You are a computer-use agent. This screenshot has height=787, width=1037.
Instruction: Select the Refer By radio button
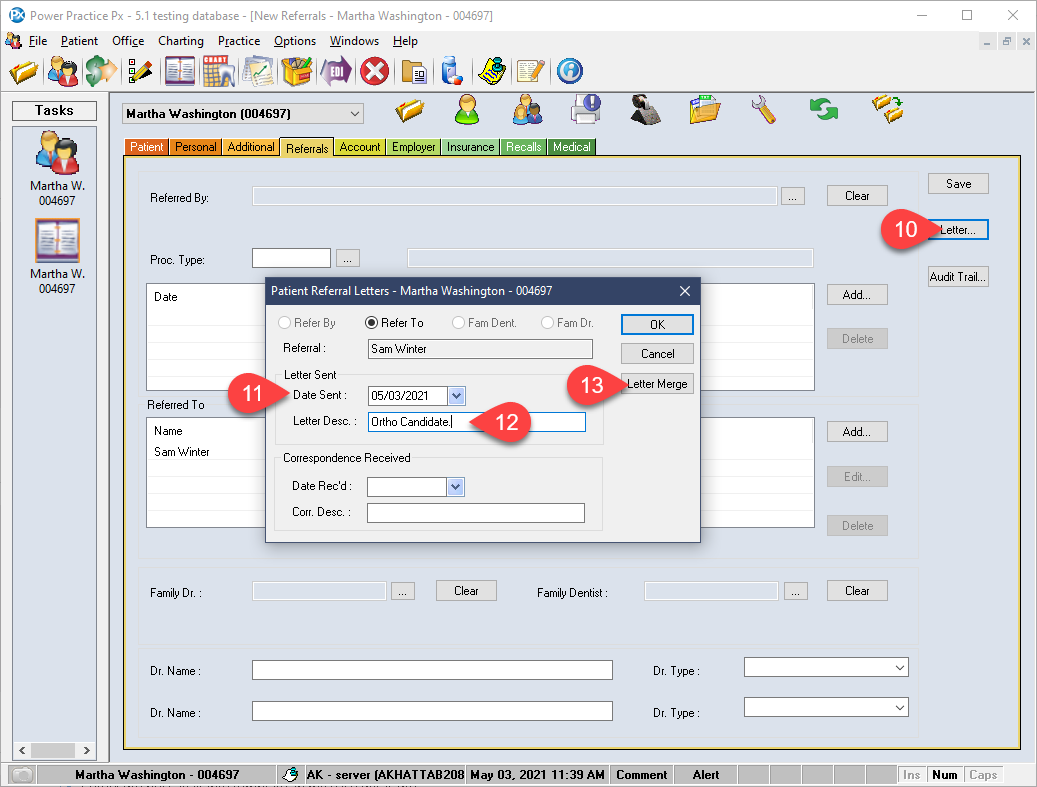[x=284, y=323]
